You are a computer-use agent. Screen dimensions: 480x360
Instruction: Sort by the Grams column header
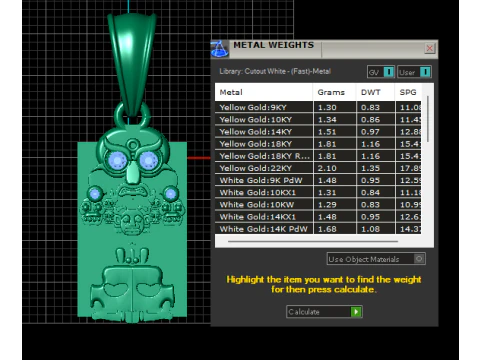[335, 92]
